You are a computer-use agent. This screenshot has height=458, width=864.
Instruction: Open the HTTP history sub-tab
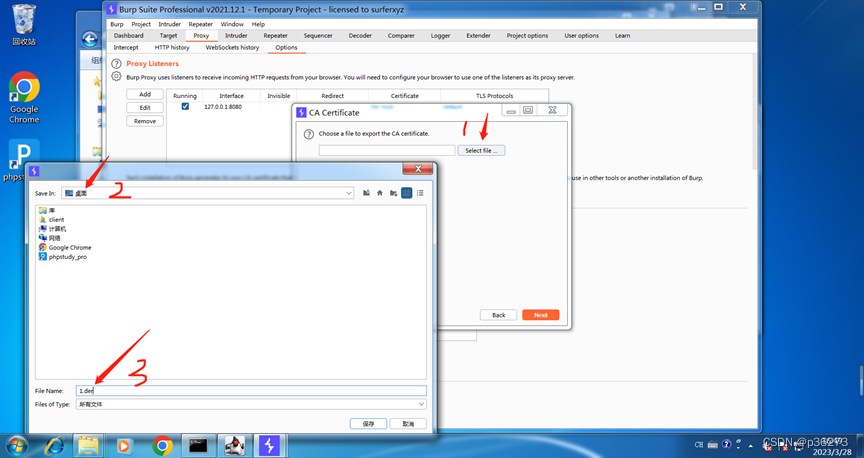[x=172, y=48]
